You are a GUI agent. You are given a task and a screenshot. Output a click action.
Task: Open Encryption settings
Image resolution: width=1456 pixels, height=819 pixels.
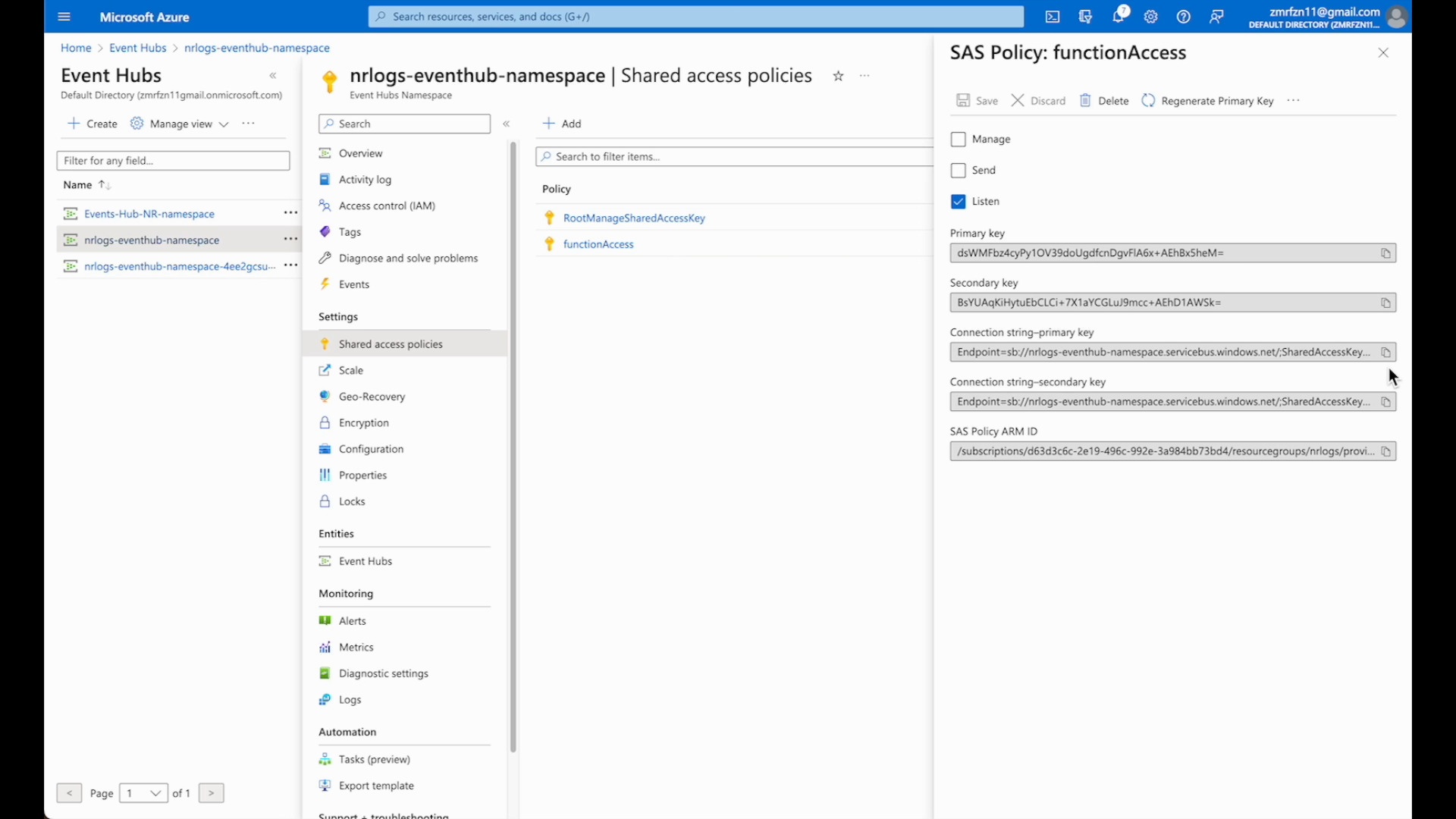tap(364, 423)
